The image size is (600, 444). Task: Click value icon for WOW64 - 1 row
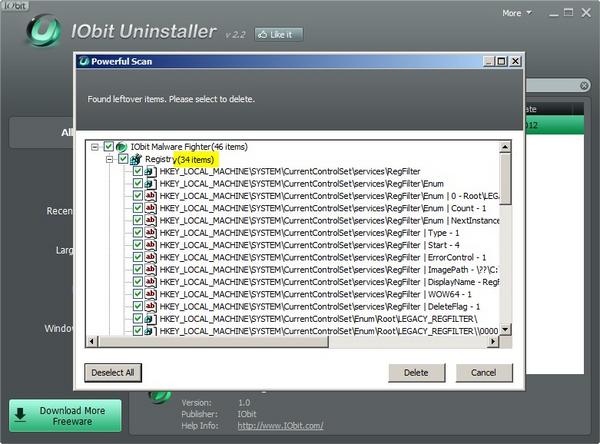pos(150,294)
